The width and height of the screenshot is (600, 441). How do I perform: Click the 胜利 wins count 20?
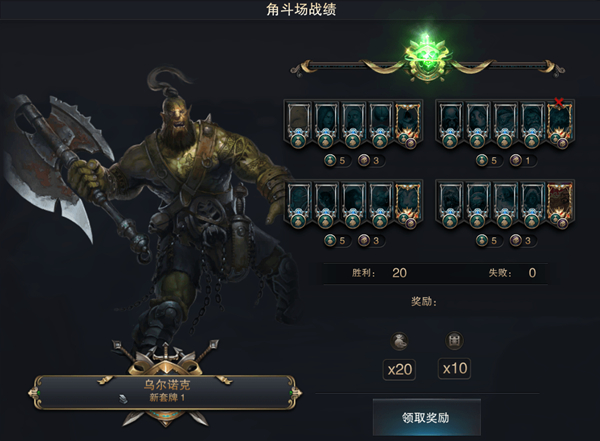click(399, 273)
